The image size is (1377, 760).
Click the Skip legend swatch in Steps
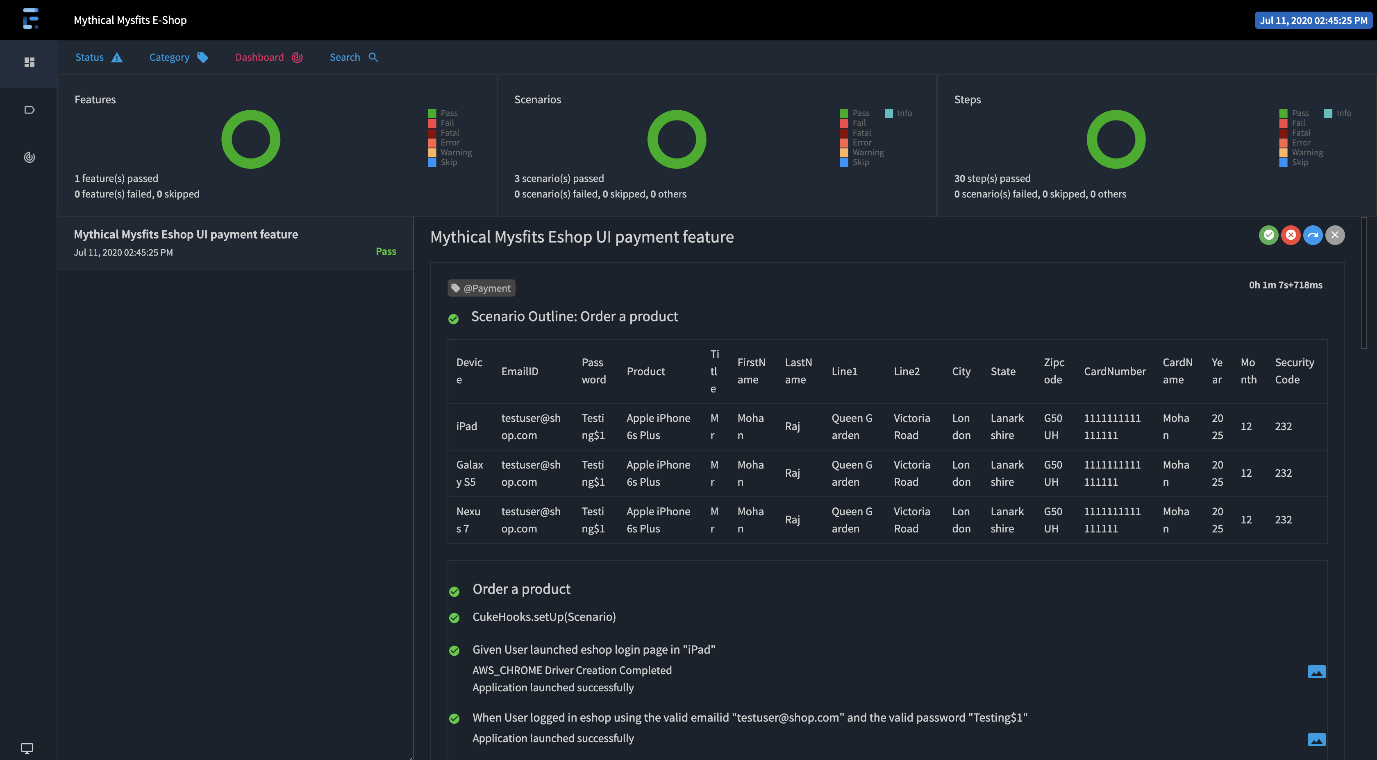pyautogui.click(x=1283, y=162)
